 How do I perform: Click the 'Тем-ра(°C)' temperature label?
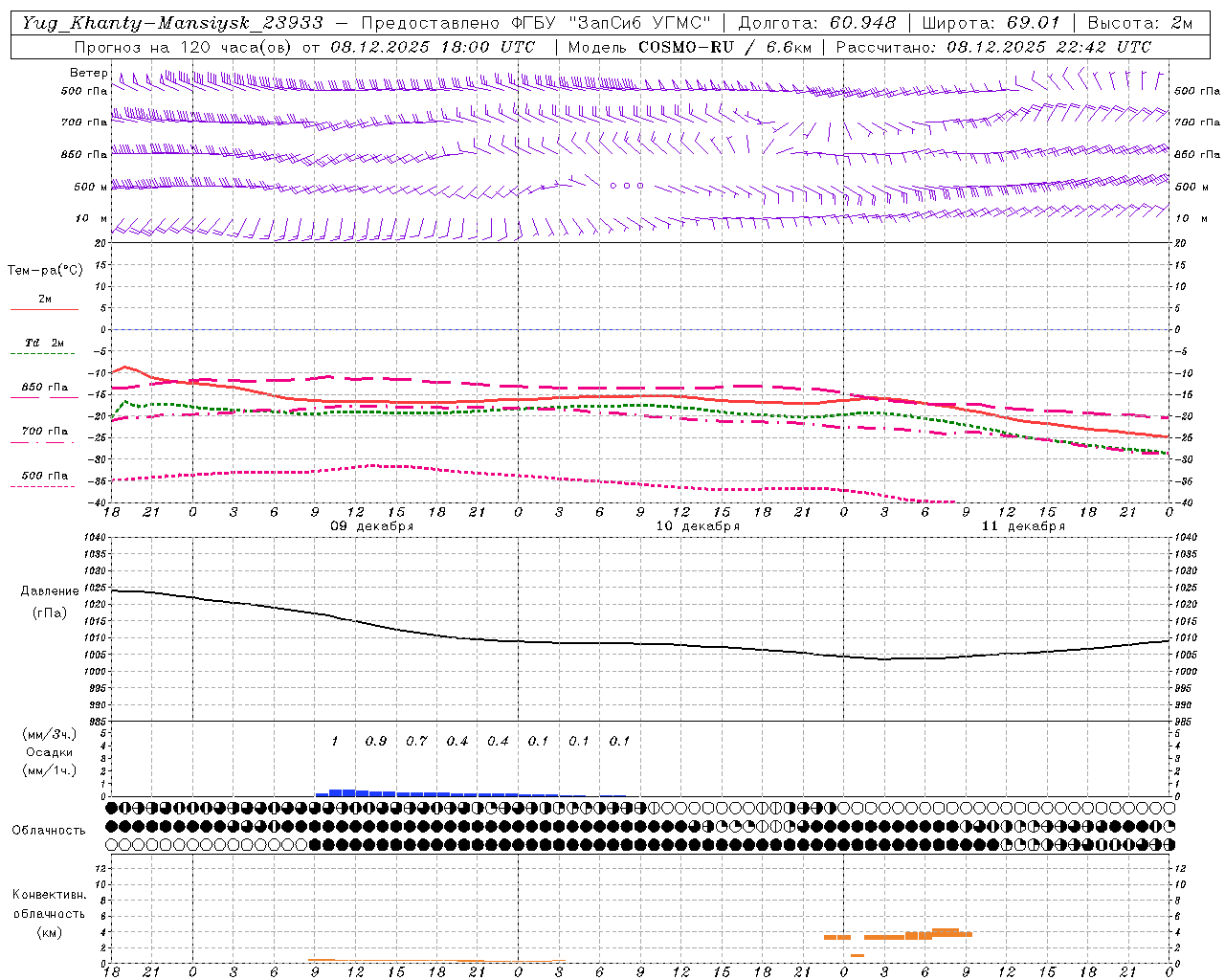[45, 271]
